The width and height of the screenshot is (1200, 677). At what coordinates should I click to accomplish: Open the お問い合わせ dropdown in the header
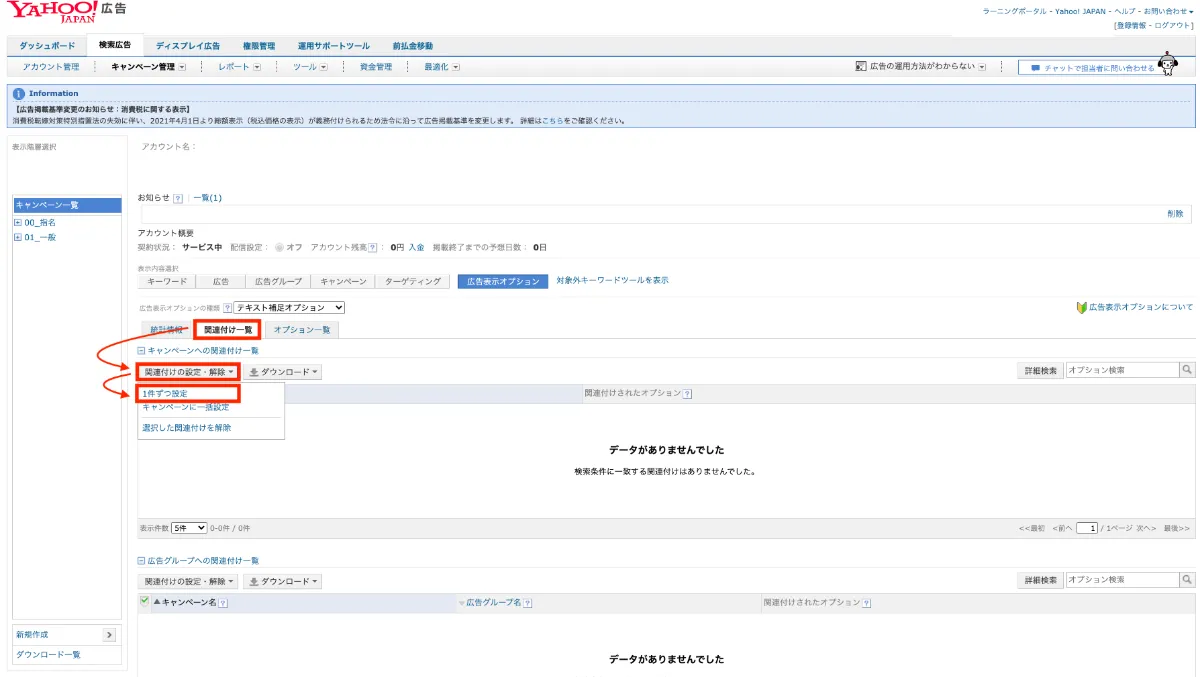tap(1168, 11)
